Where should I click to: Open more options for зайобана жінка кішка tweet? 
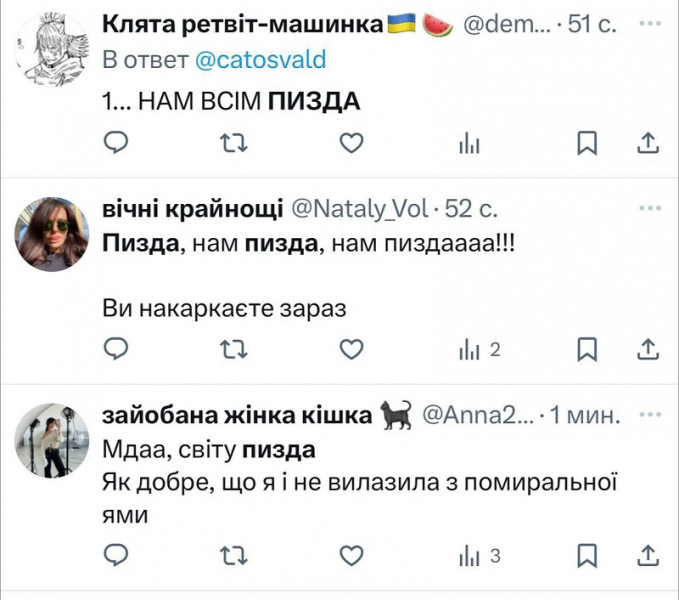[x=650, y=413]
